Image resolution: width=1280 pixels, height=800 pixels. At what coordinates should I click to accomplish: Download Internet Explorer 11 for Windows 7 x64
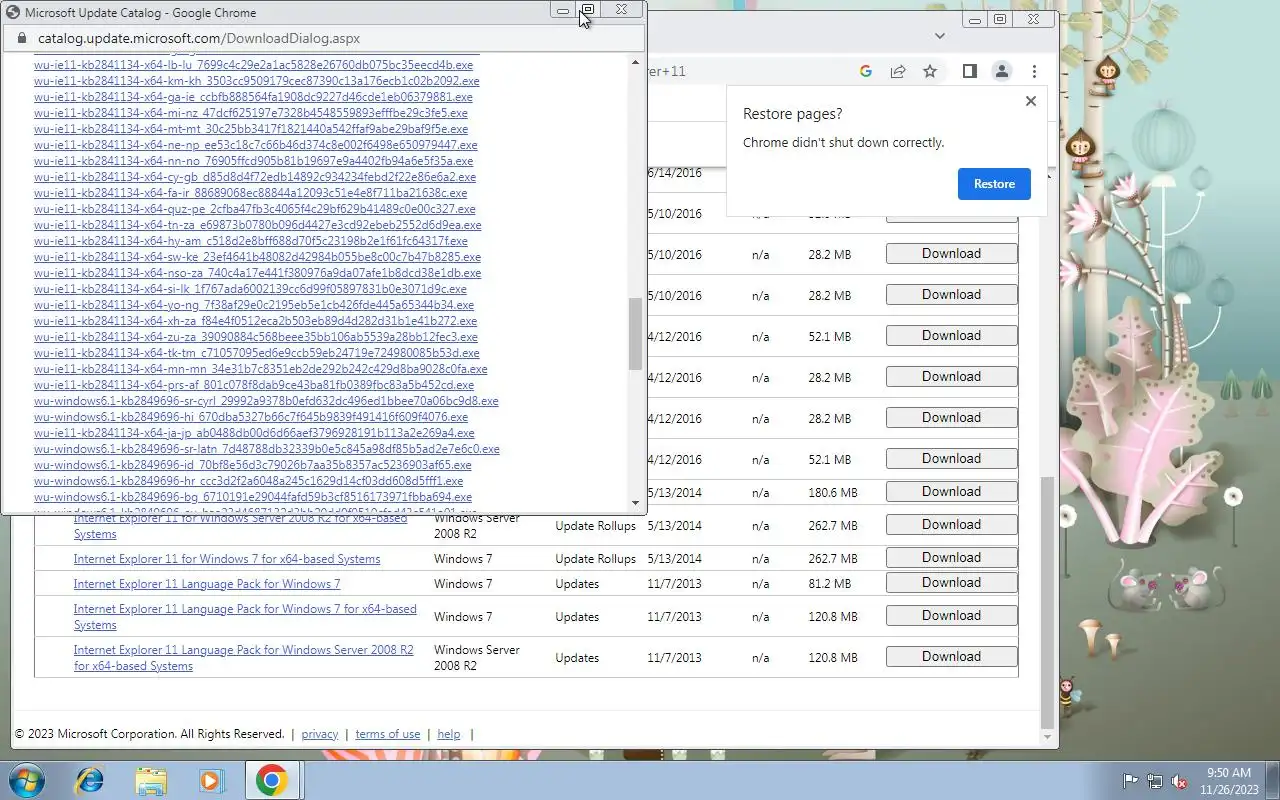[951, 557]
